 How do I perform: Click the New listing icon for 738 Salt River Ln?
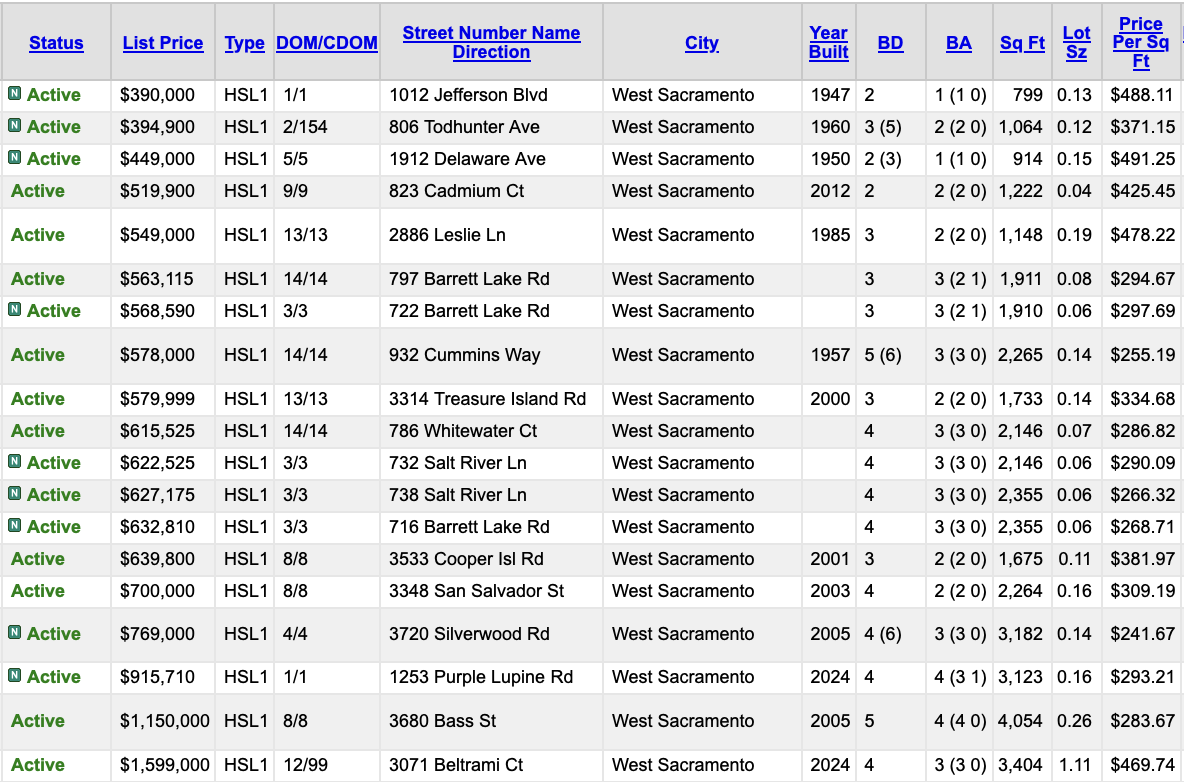point(14,494)
